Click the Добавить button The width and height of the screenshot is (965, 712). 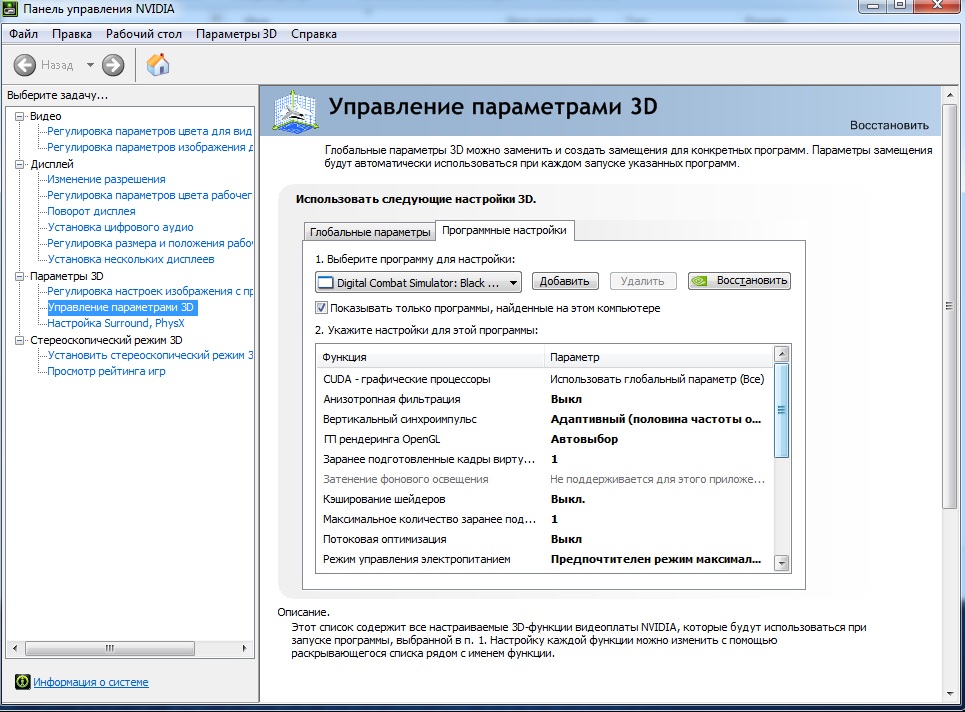(564, 281)
